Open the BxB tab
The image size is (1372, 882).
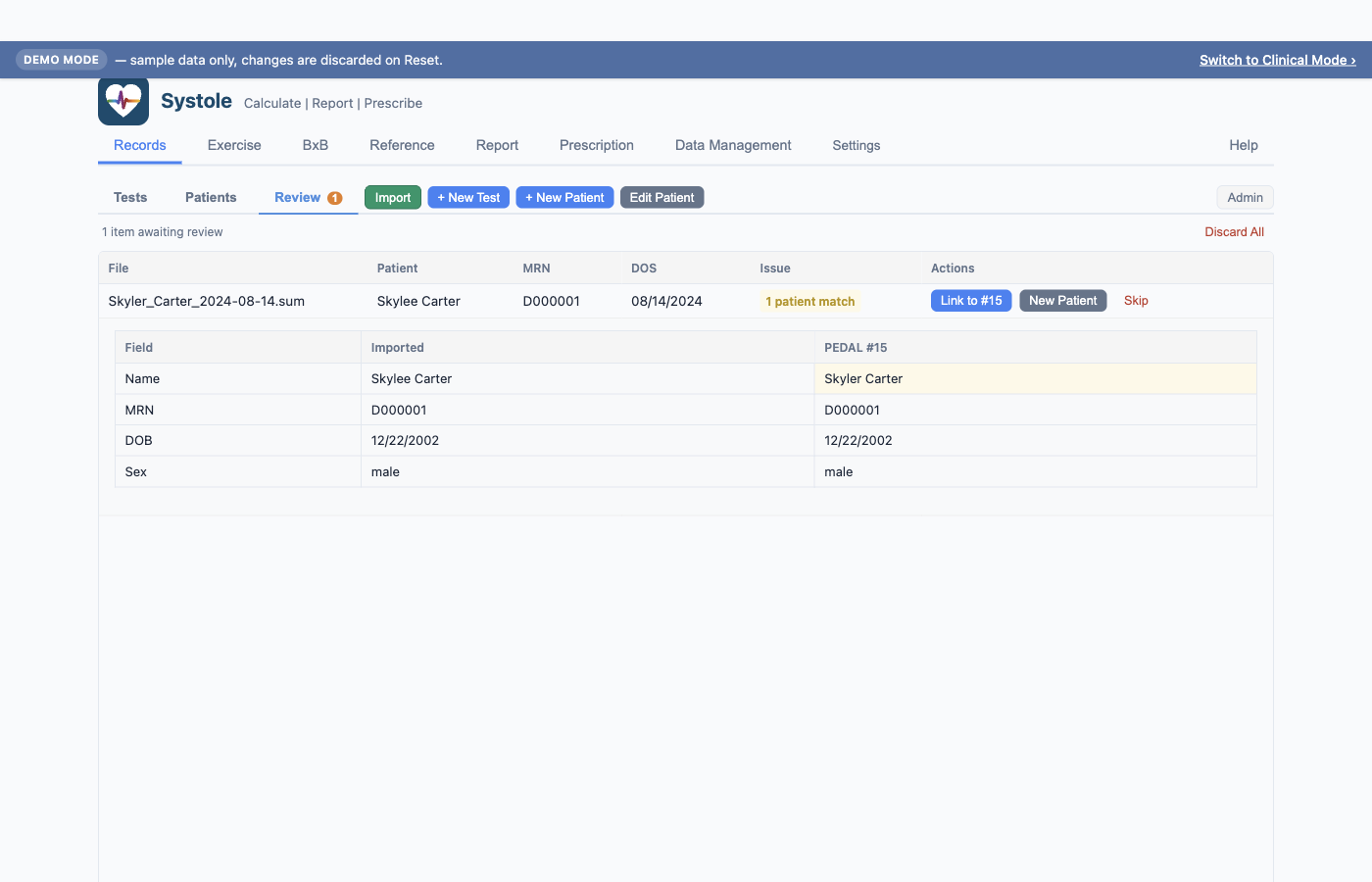[316, 145]
